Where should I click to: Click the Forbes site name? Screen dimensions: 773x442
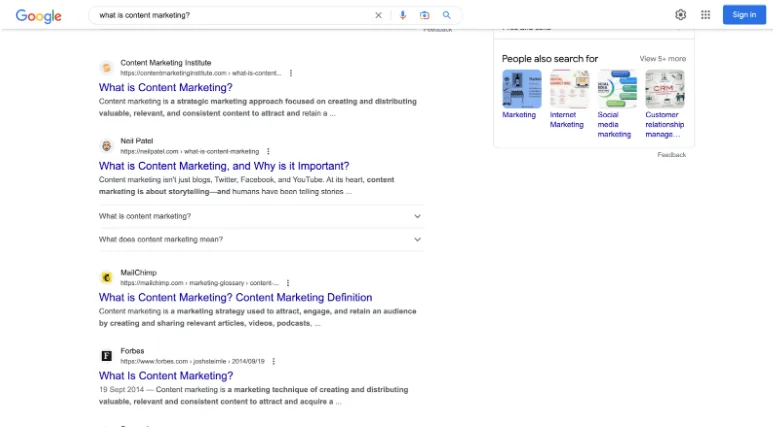click(x=132, y=351)
